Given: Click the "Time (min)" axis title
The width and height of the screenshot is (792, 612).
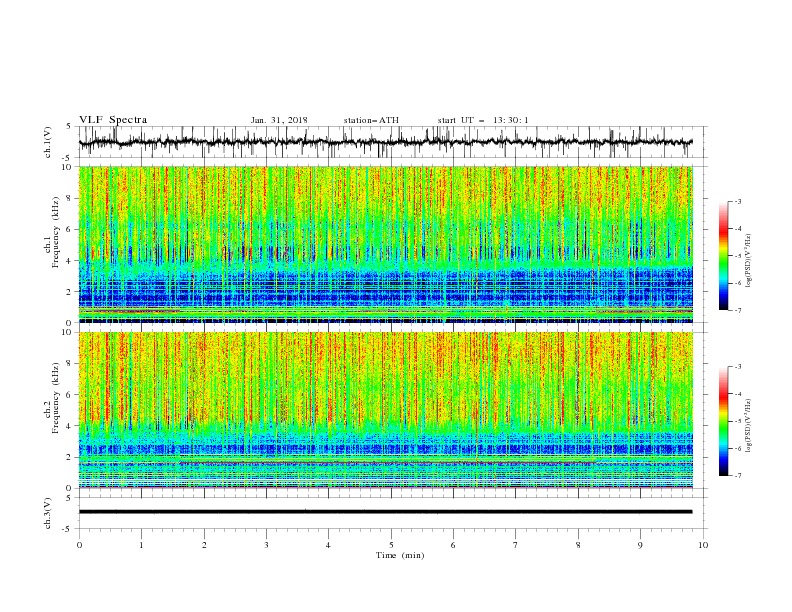Looking at the screenshot, I should (400, 555).
